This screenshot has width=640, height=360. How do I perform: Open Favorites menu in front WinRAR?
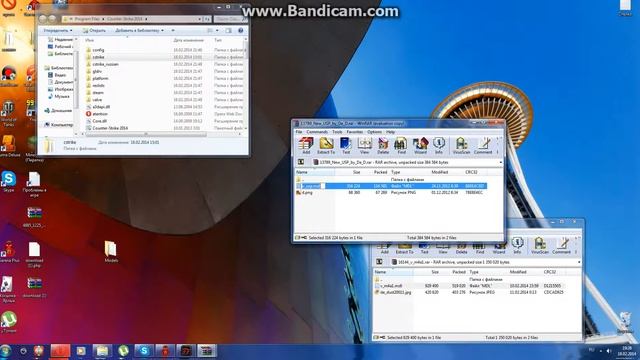click(x=355, y=132)
